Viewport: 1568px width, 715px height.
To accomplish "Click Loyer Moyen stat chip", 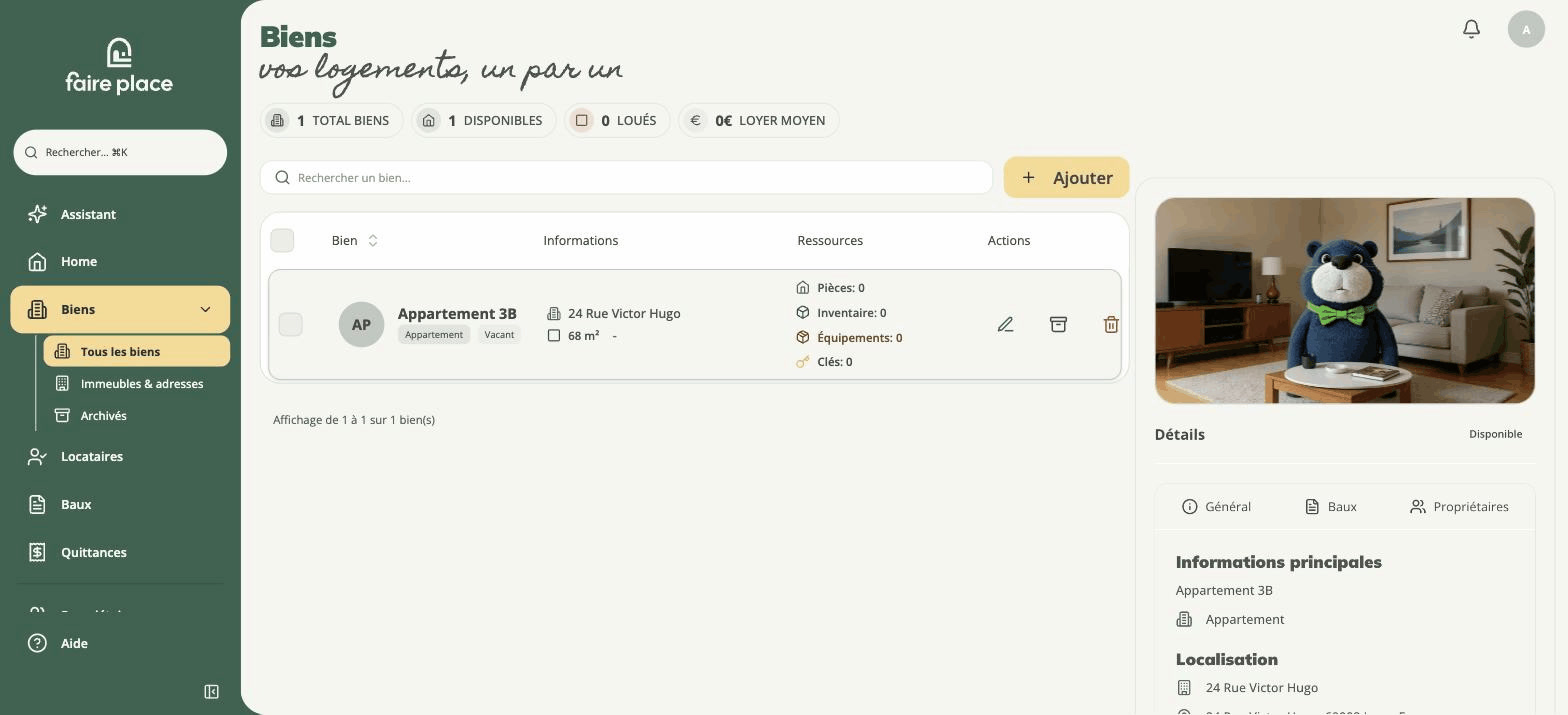I will [758, 120].
